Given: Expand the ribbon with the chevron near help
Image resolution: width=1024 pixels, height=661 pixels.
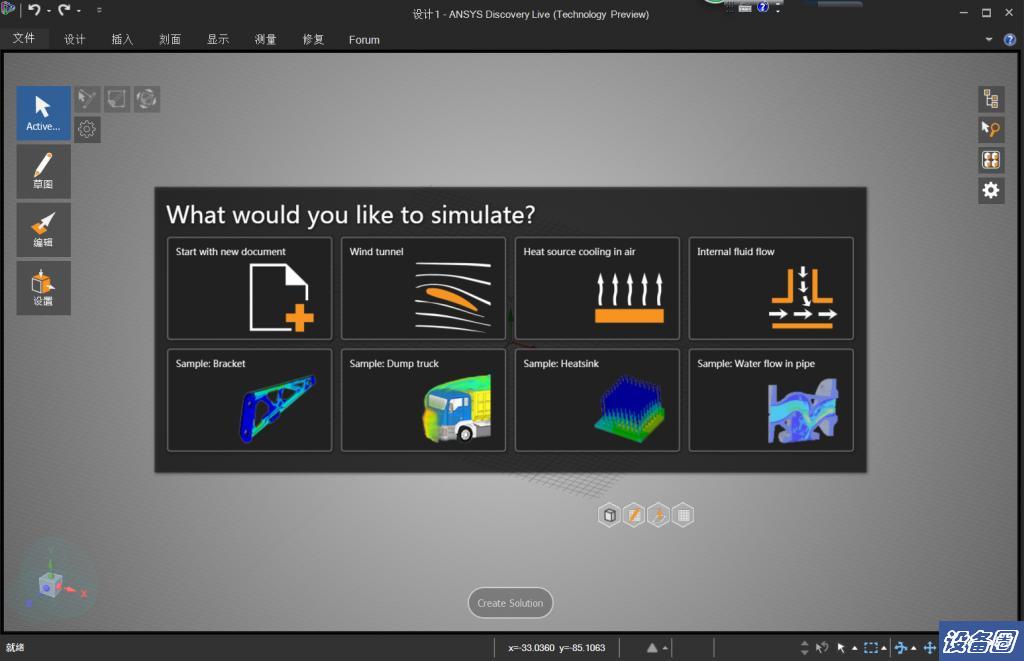Looking at the screenshot, I should click(989, 39).
